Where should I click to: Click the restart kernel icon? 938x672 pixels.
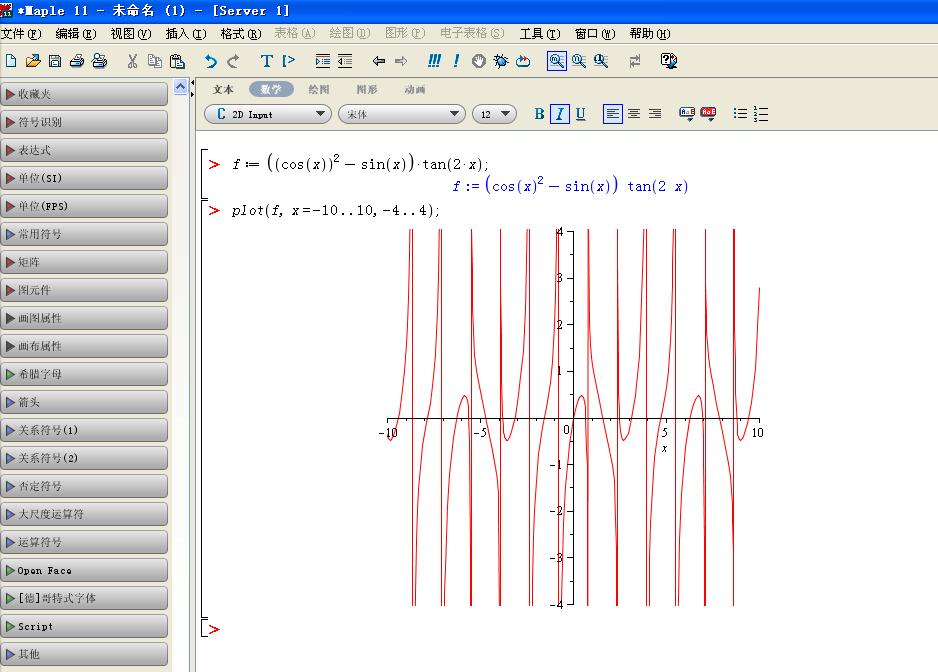[x=523, y=60]
